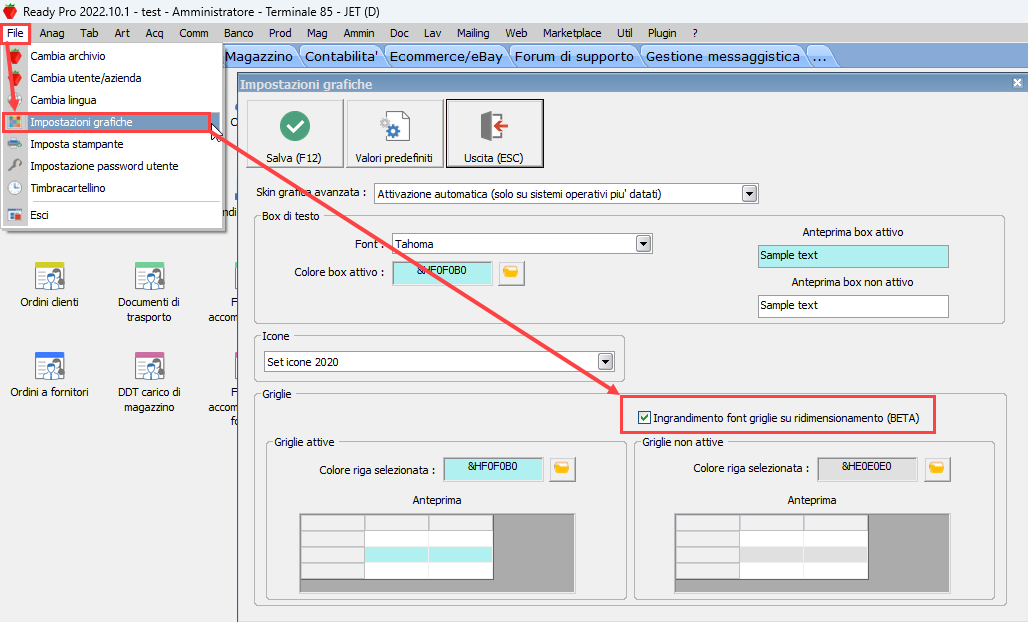
Task: Click Griglie attive selected row color swatch
Action: pos(493,469)
